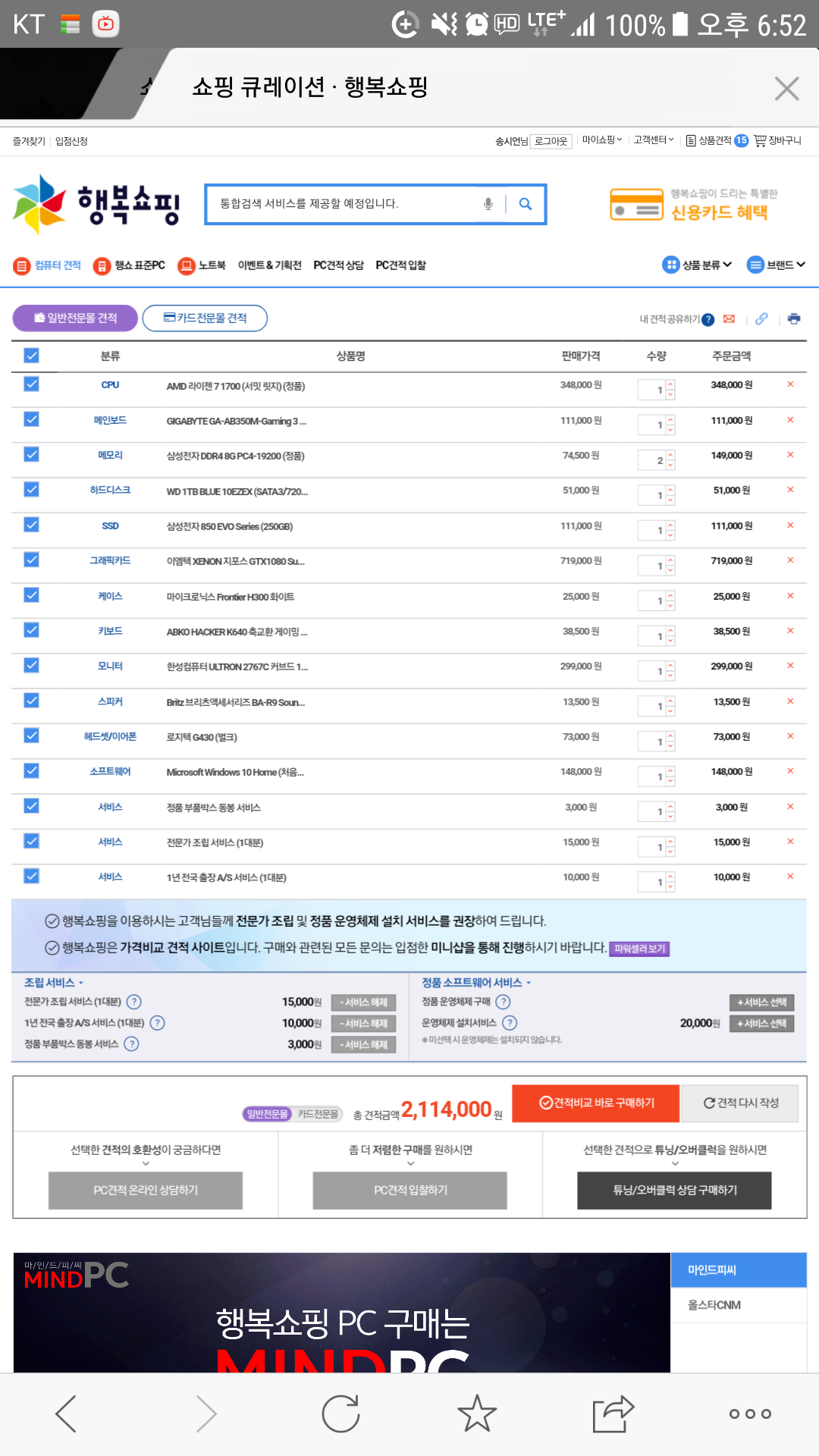This screenshot has height=1456, width=819.
Task: Switch total toggle to 카드전문몰
Action: [x=318, y=1114]
